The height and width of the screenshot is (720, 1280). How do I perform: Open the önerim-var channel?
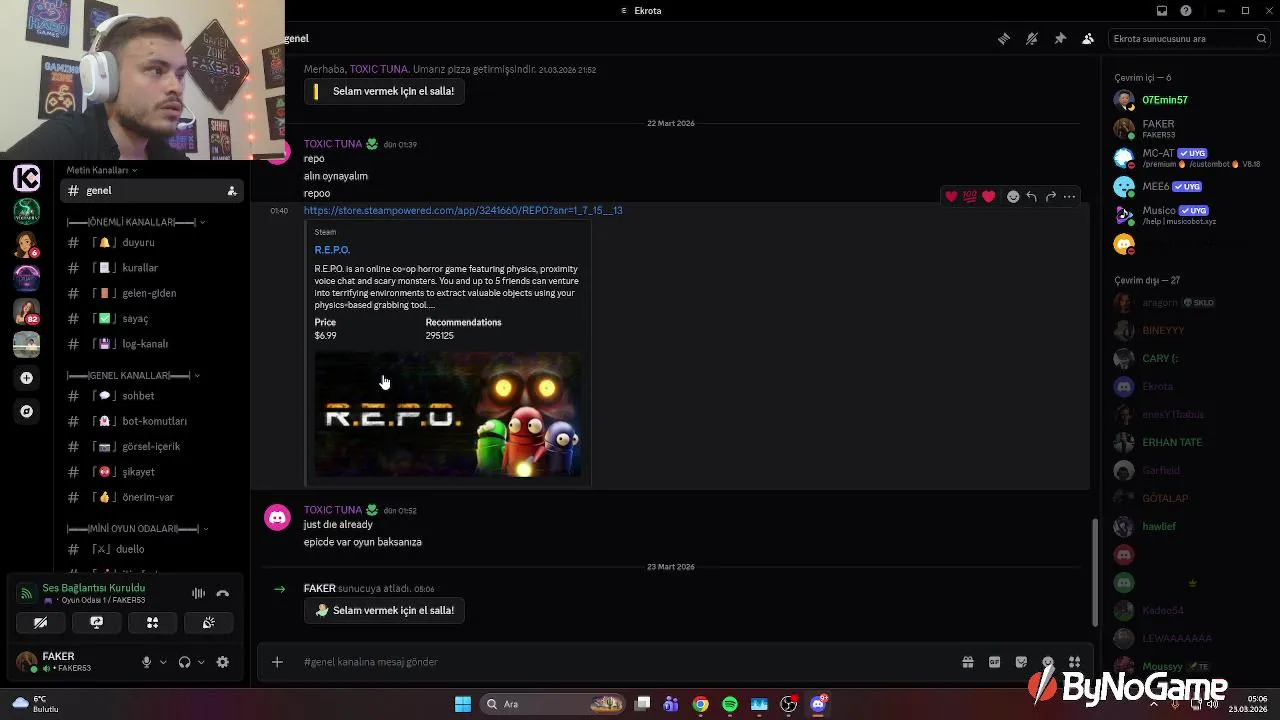pos(152,498)
